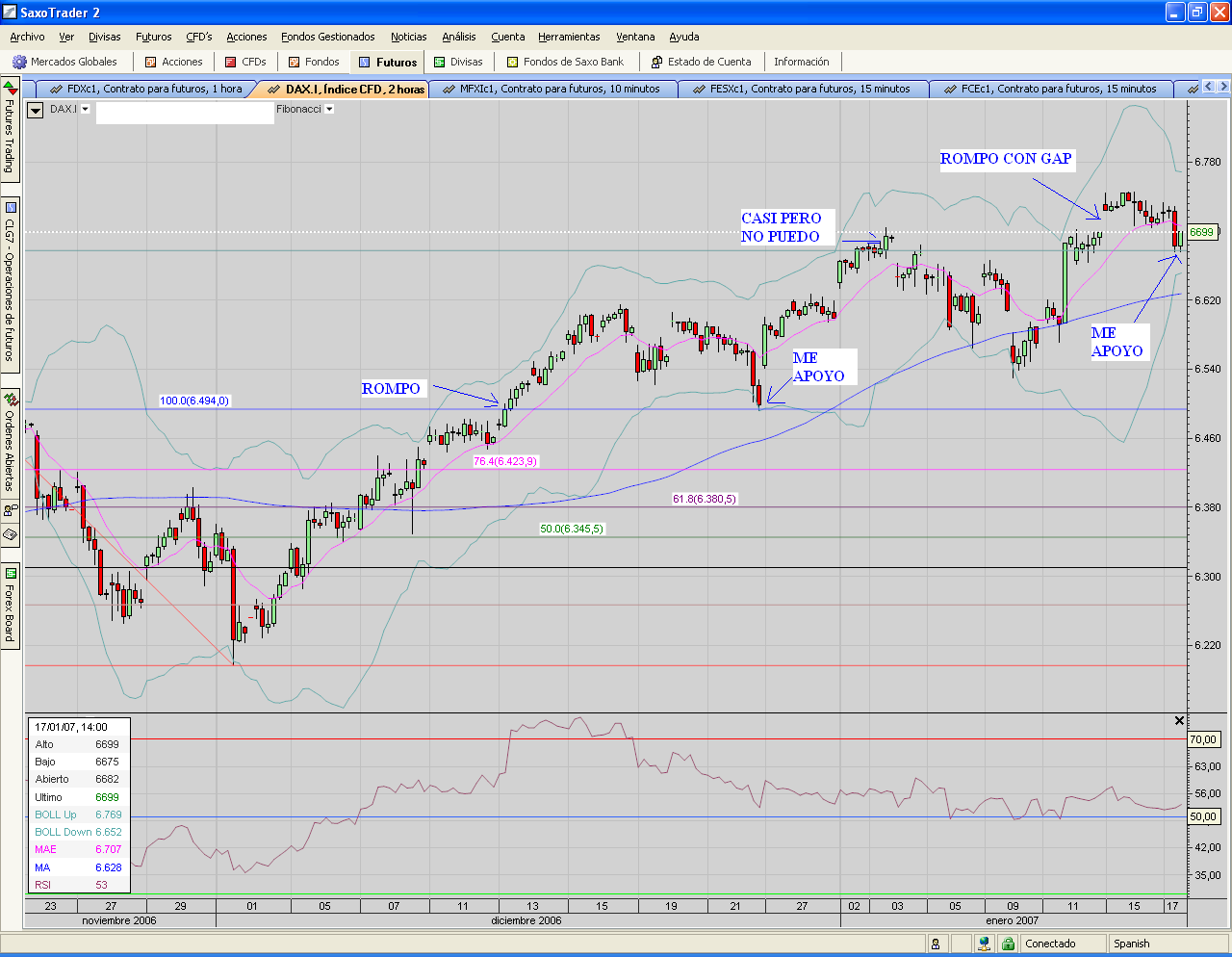
Task: Switch to FCEc1 15 minutos chart tab
Action: tap(1051, 89)
